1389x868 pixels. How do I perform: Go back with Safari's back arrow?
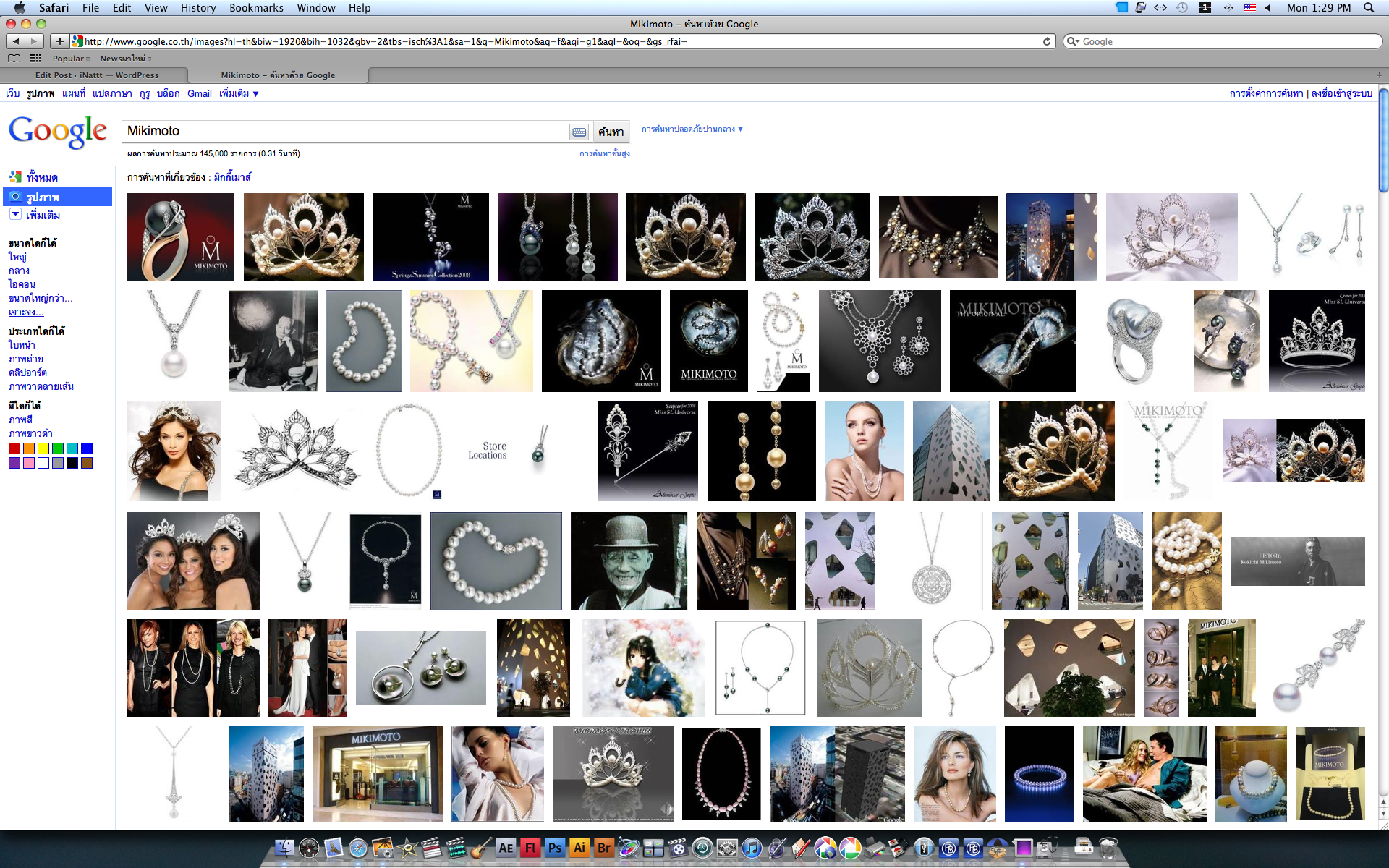coord(16,41)
